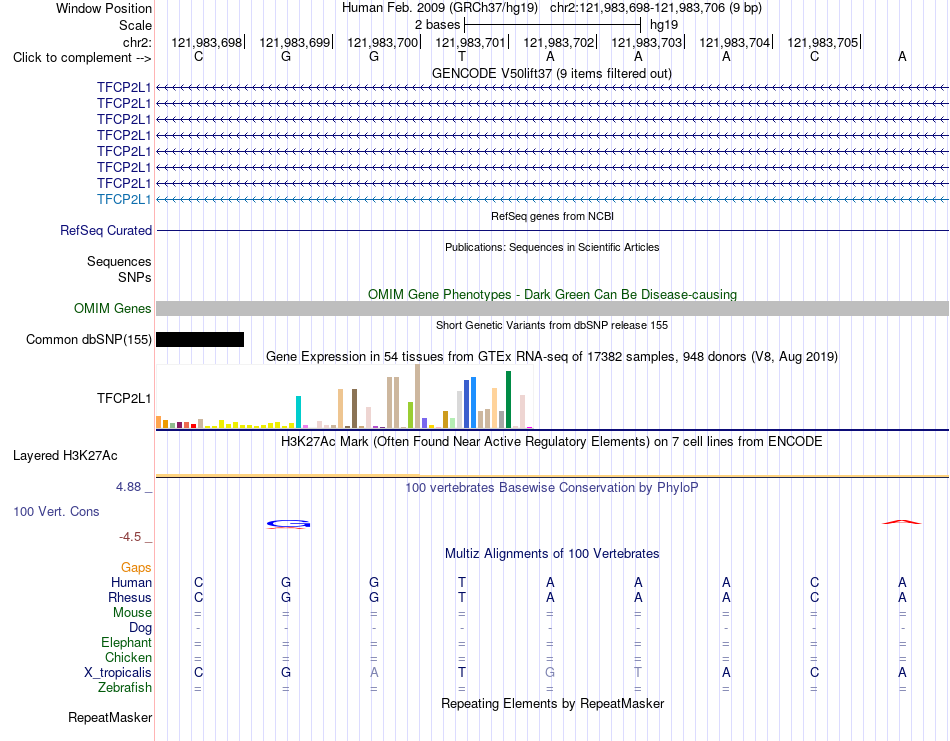
Task: Click the Zebrafish species label
Action: click(x=125, y=688)
